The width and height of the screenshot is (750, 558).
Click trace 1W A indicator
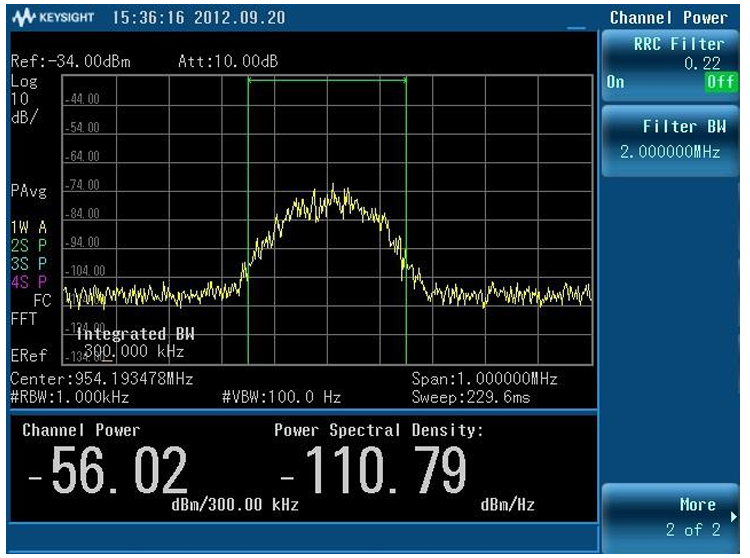pos(29,227)
